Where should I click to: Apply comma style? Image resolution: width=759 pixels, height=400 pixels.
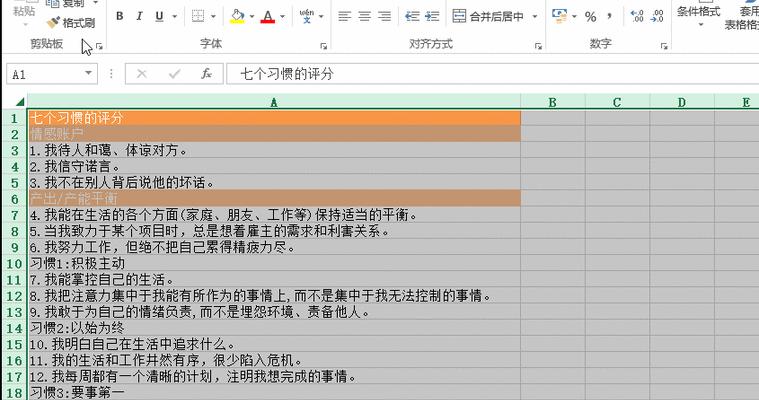[x=609, y=16]
